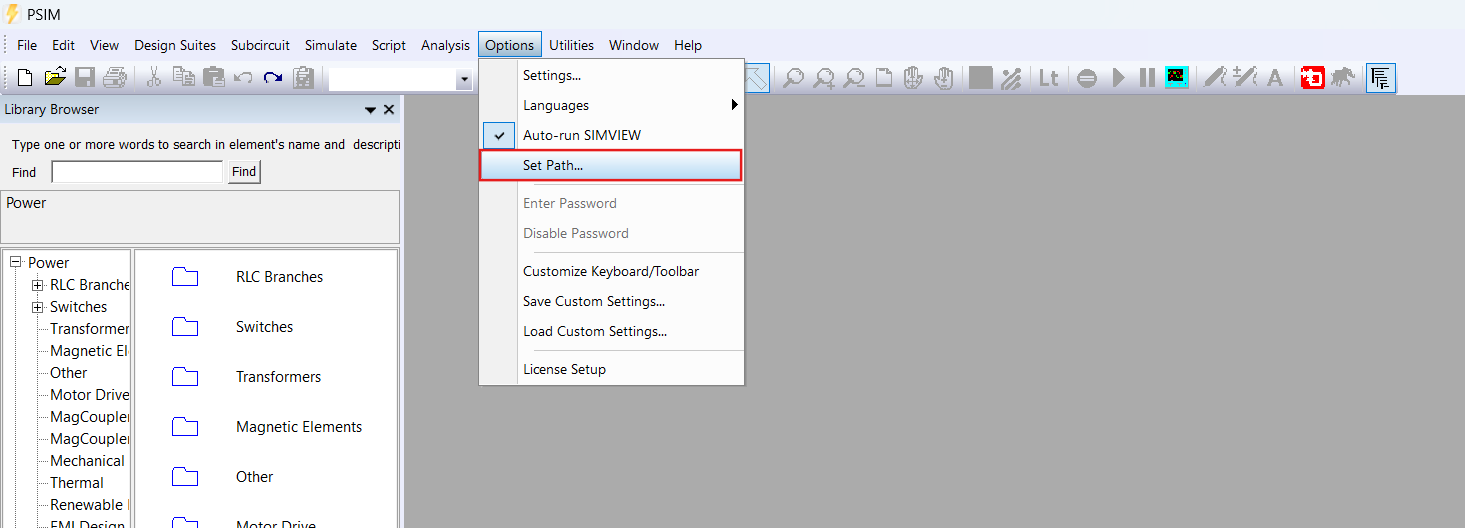The width and height of the screenshot is (1465, 528).
Task: Click the Run Simulation play icon
Action: pos(1119,78)
